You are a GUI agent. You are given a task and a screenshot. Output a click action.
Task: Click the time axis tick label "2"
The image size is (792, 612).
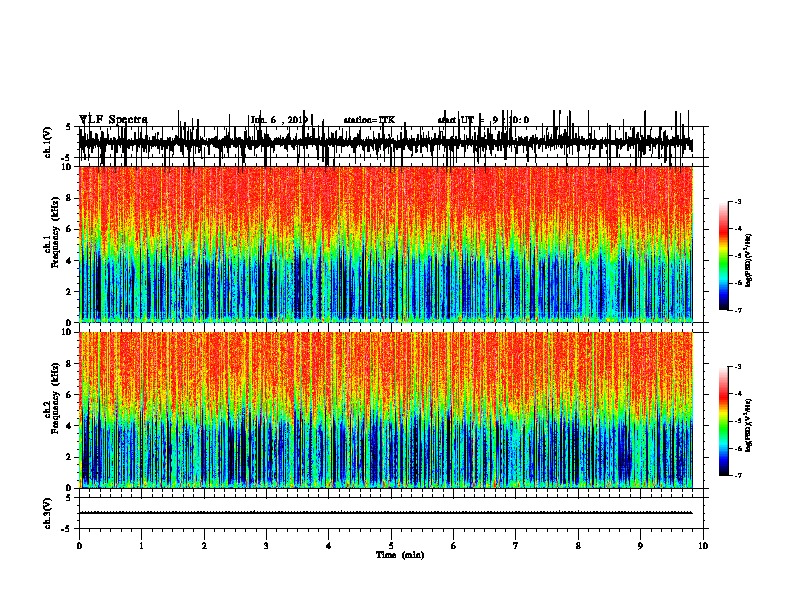click(204, 546)
